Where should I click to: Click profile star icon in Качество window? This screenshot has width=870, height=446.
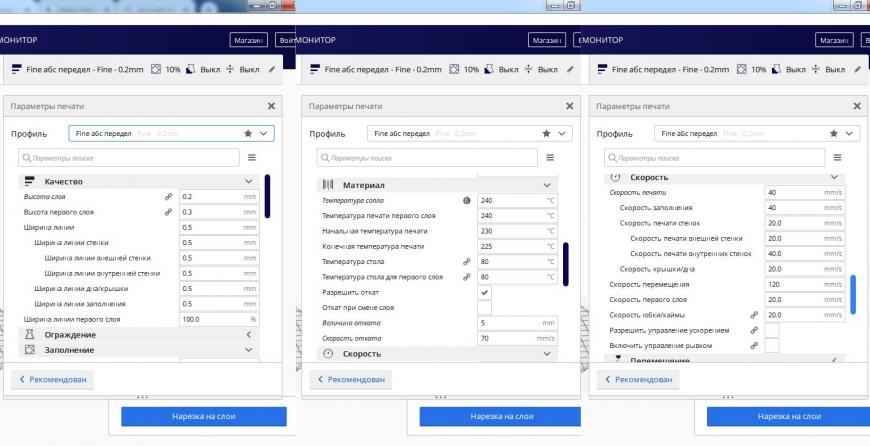coord(248,133)
